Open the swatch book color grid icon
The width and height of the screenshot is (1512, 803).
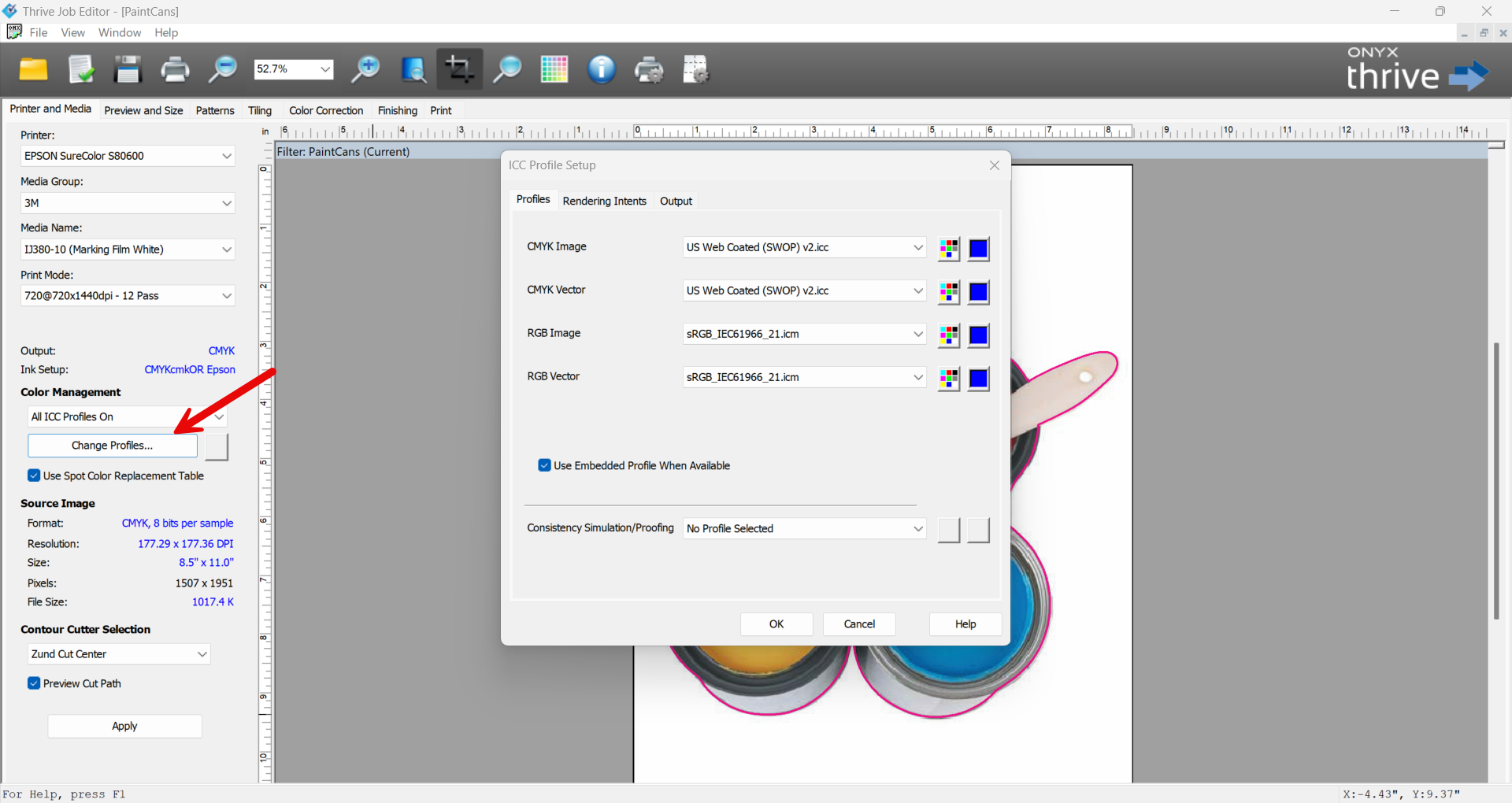pos(554,69)
